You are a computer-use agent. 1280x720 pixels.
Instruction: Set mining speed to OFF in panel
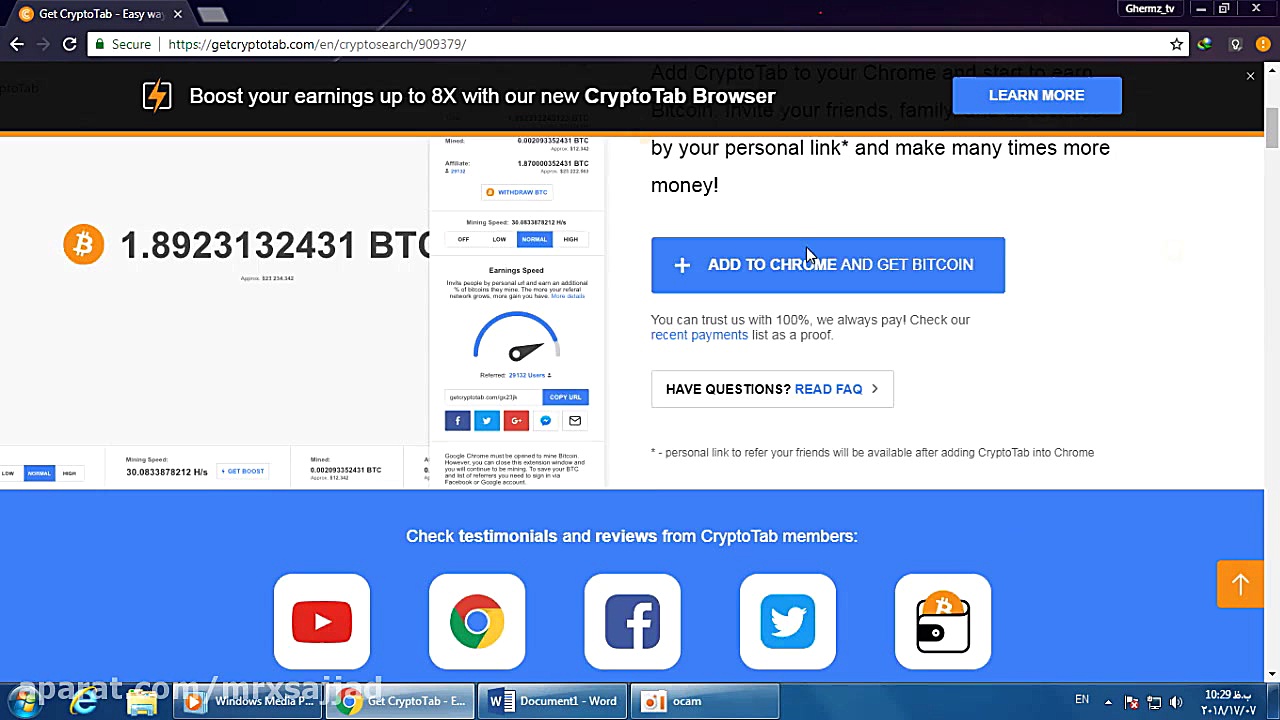pos(463,239)
